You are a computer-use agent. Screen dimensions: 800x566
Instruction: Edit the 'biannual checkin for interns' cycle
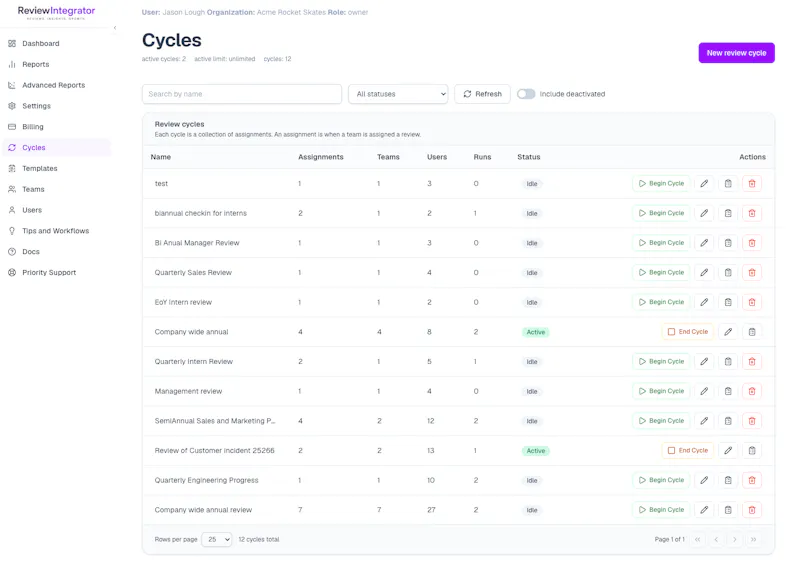704,213
